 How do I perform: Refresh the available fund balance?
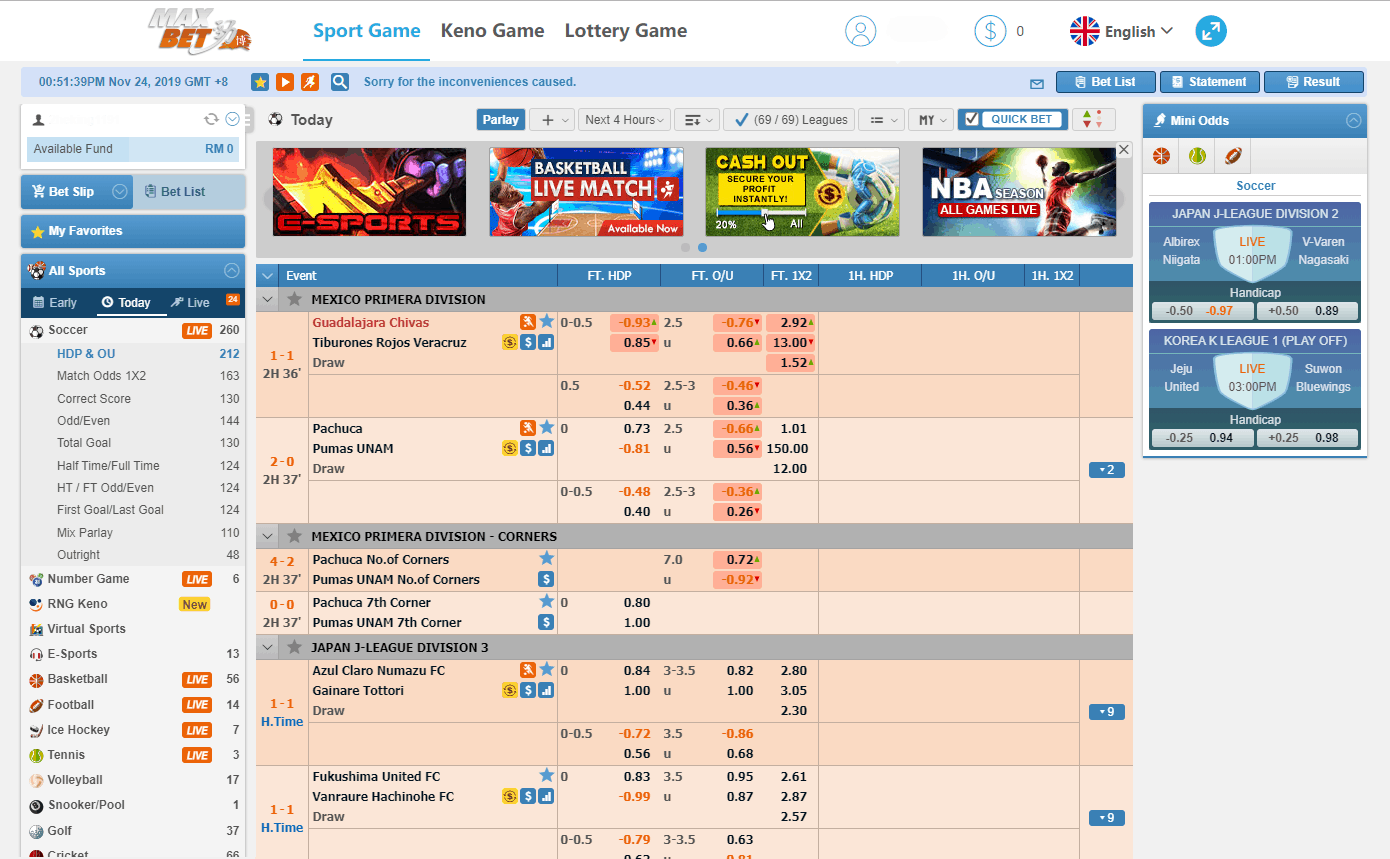[211, 119]
